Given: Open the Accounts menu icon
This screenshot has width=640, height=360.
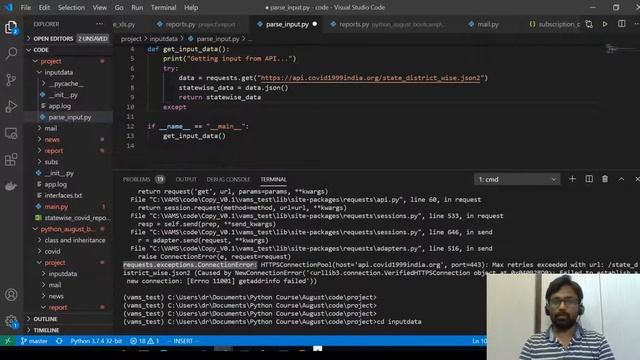Looking at the screenshot, I should click(11, 294).
